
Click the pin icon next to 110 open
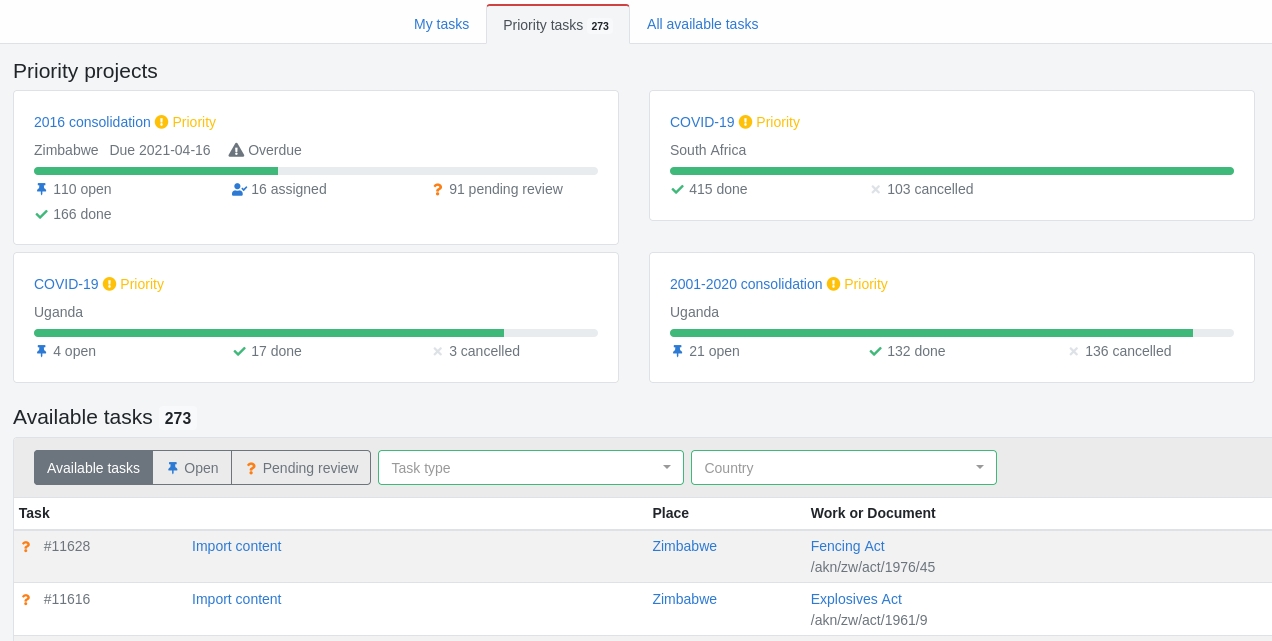point(41,189)
